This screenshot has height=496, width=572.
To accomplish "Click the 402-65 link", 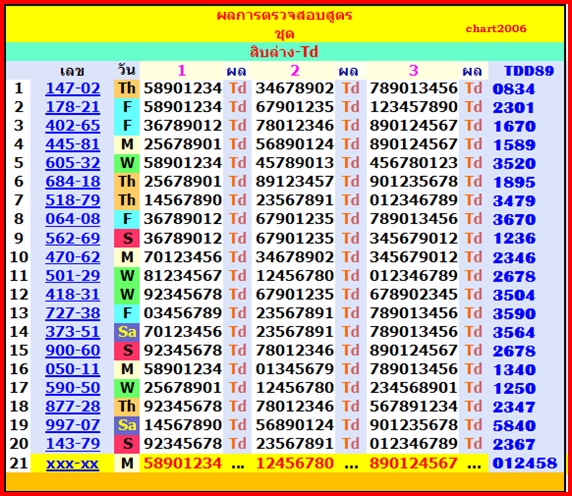I will tap(73, 125).
